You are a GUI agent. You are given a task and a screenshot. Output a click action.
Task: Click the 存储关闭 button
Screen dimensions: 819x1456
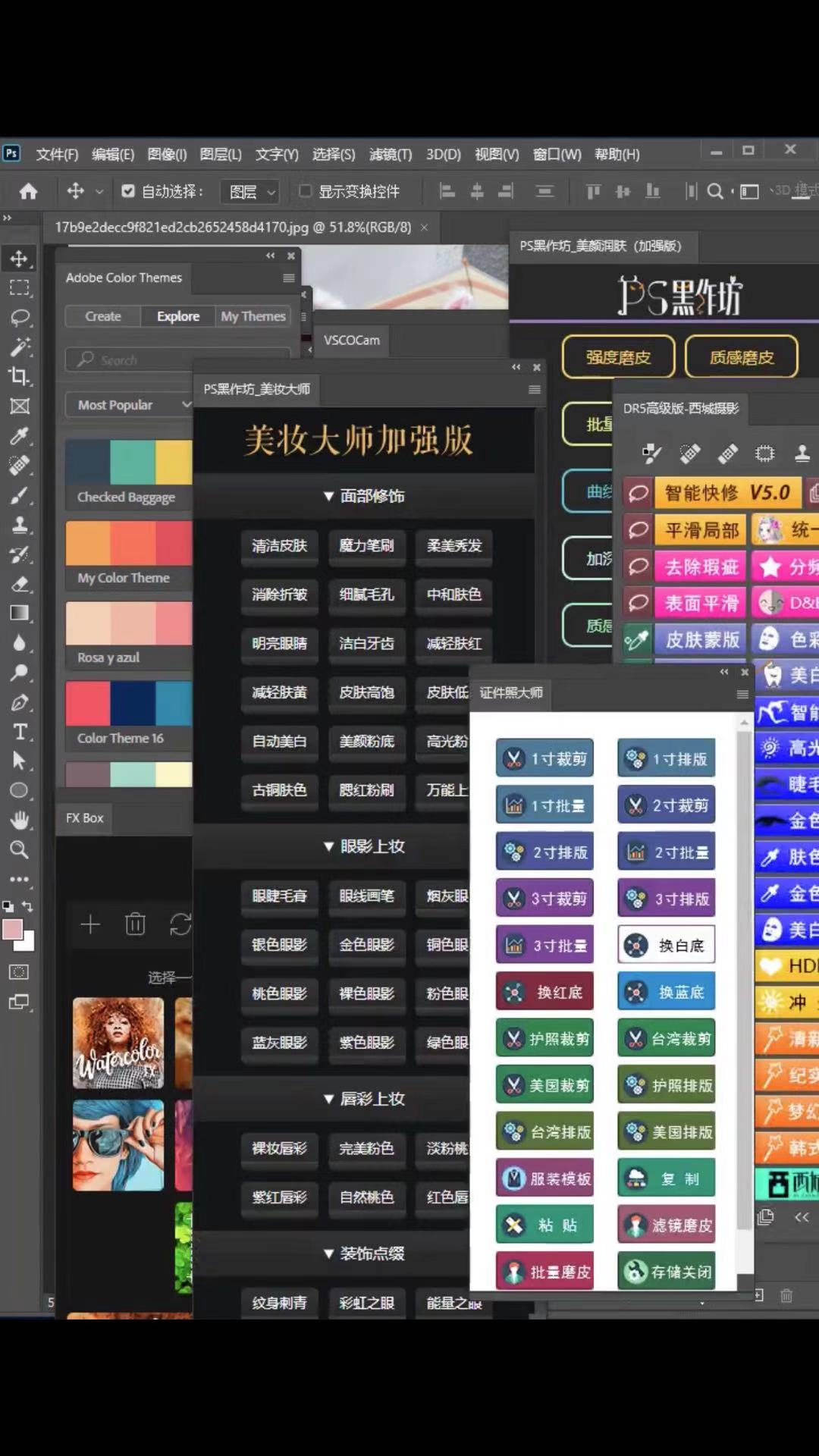coord(667,1272)
